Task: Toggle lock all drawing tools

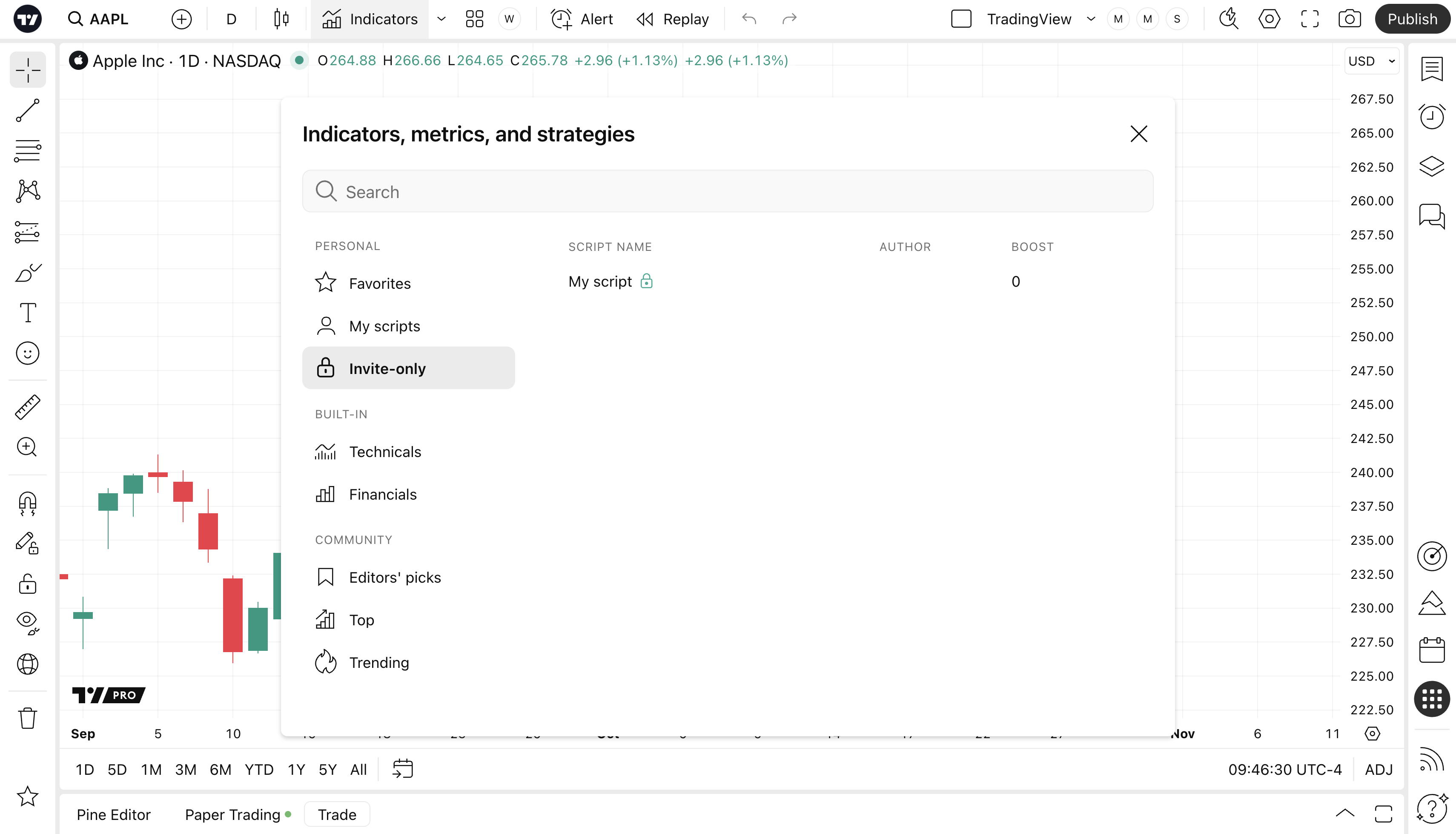Action: (28, 584)
